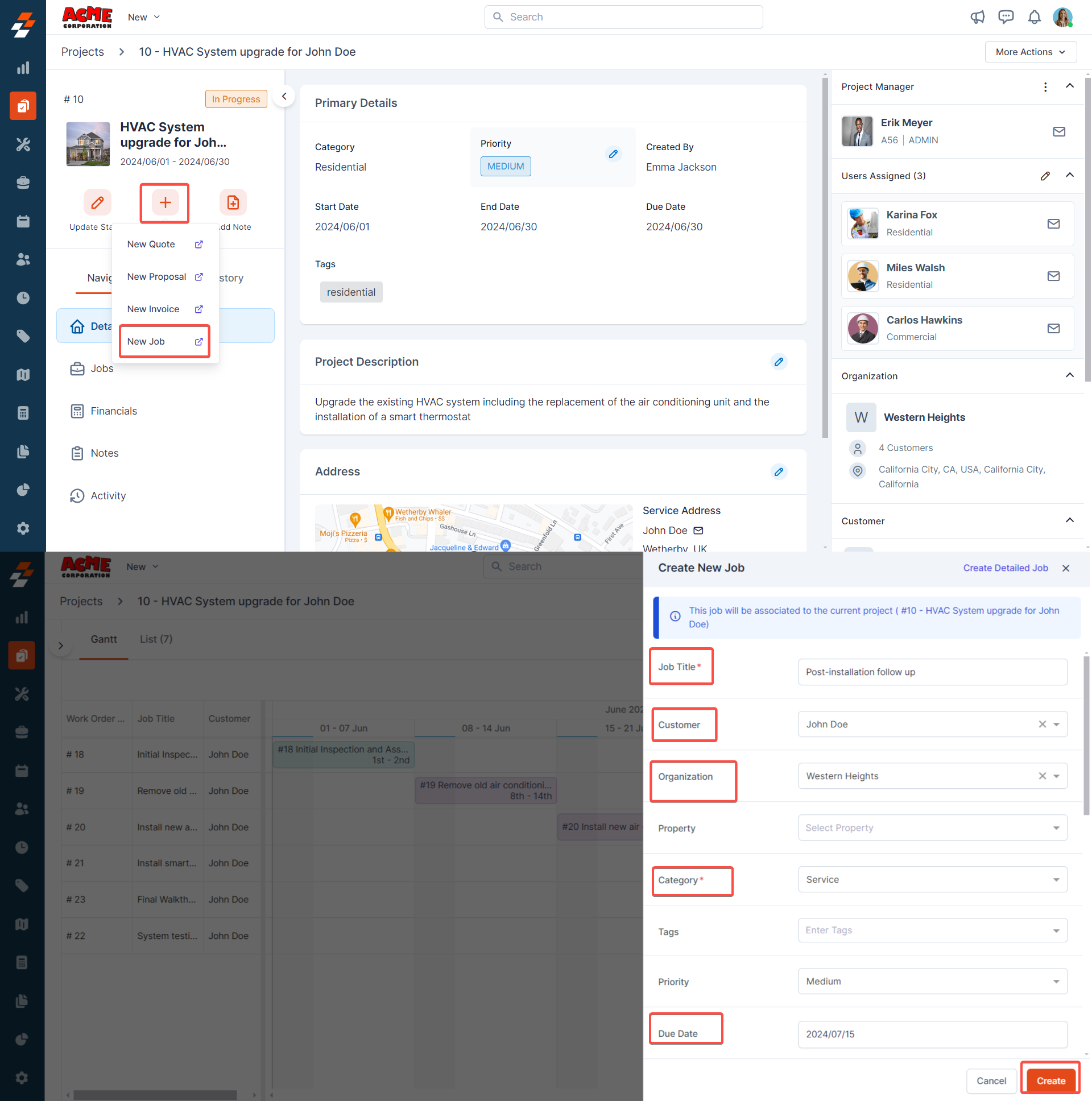Click the email icon next to Erik Meyer

coord(1058,131)
